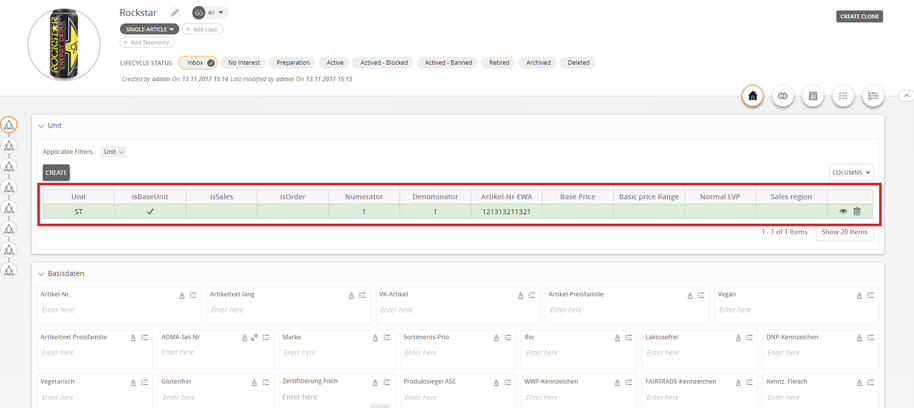This screenshot has height=408, width=914.
Task: Click the A icon of Sortiments-Prio
Action: [496, 337]
